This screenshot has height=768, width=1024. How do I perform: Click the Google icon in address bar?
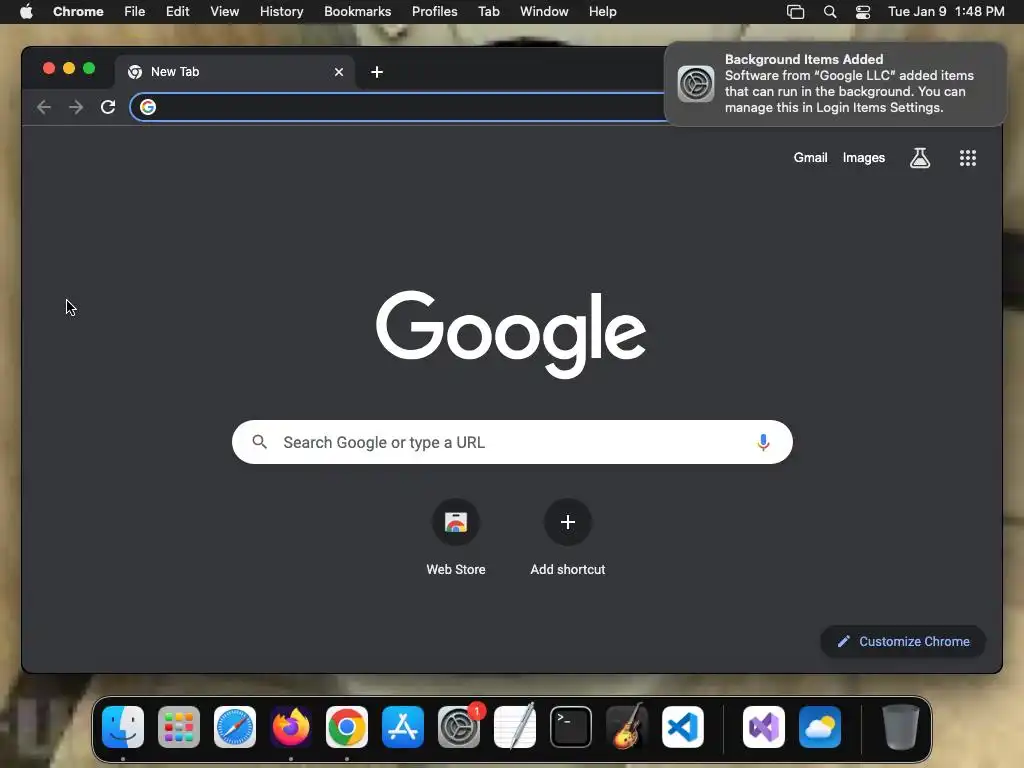tap(148, 107)
